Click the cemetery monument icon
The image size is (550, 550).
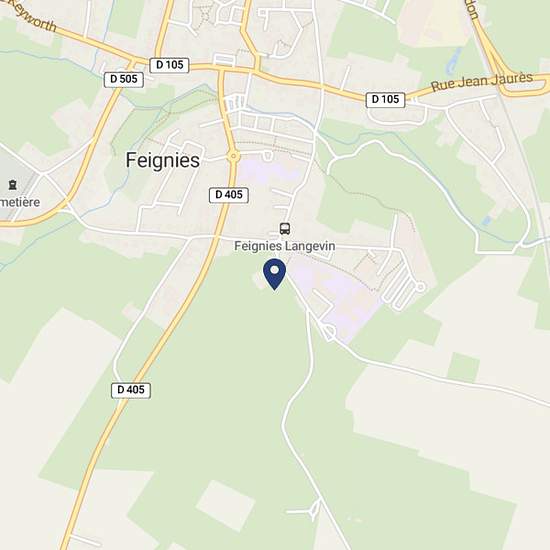pyautogui.click(x=13, y=184)
